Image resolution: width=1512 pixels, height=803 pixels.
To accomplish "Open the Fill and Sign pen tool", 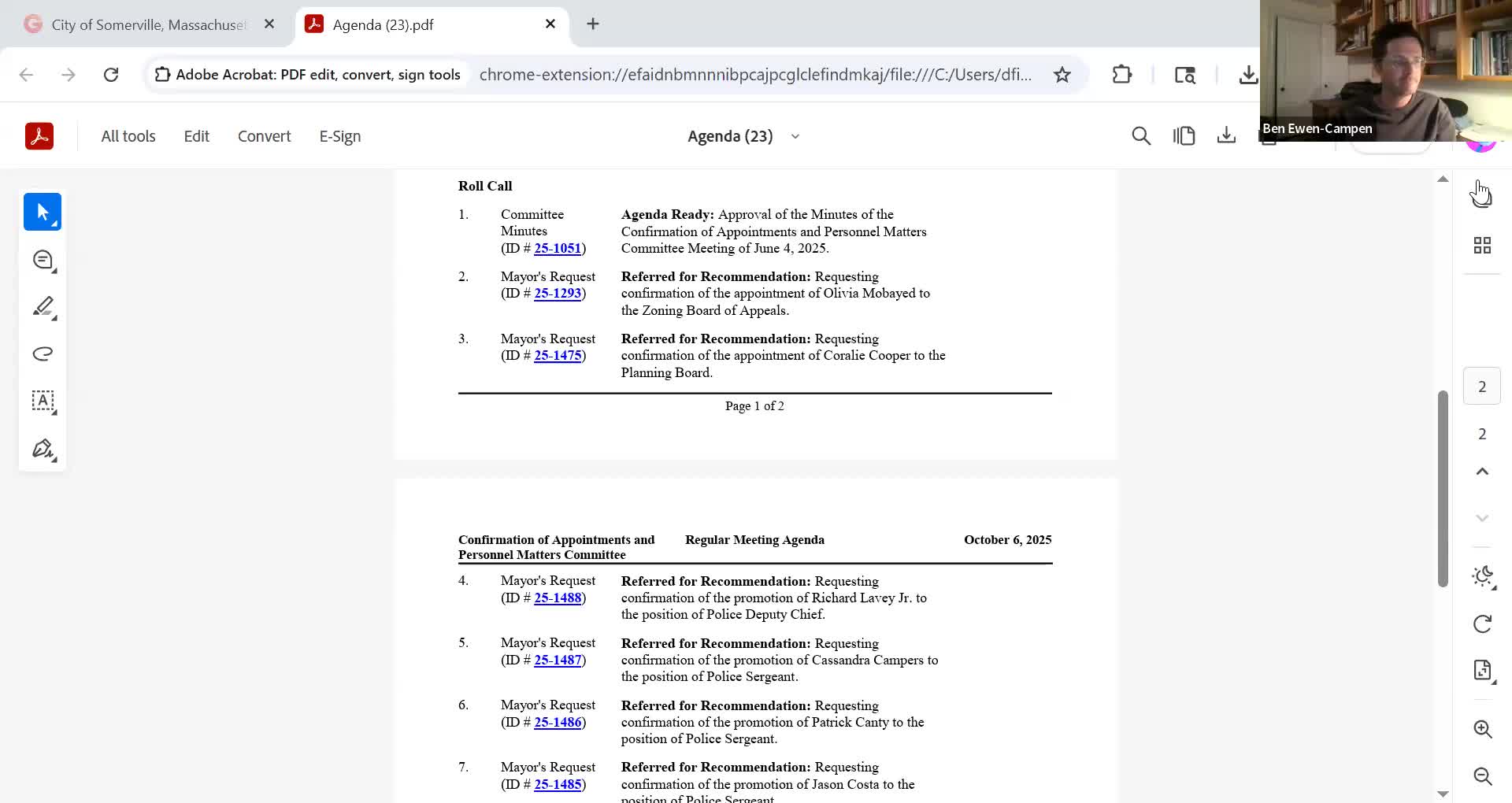I will pyautogui.click(x=43, y=449).
